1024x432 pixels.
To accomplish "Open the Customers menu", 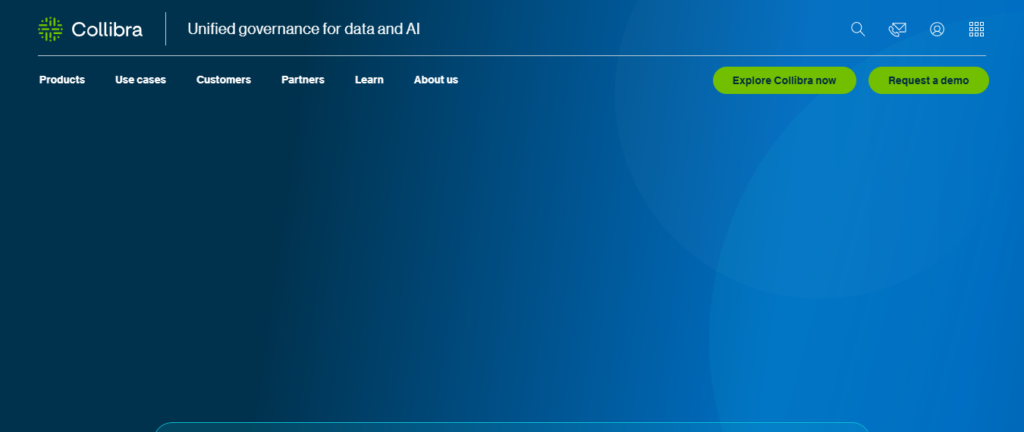I will (x=223, y=80).
